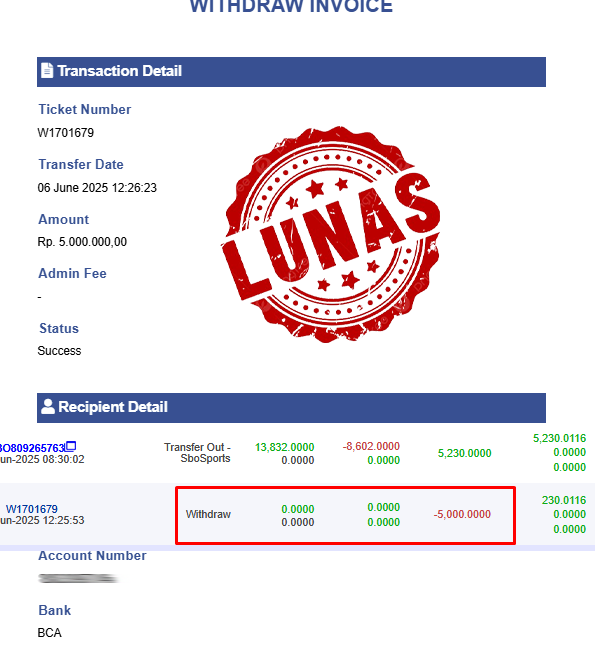Select the amount Rp. 5.000.000,00
The height and width of the screenshot is (654, 595).
82,242
